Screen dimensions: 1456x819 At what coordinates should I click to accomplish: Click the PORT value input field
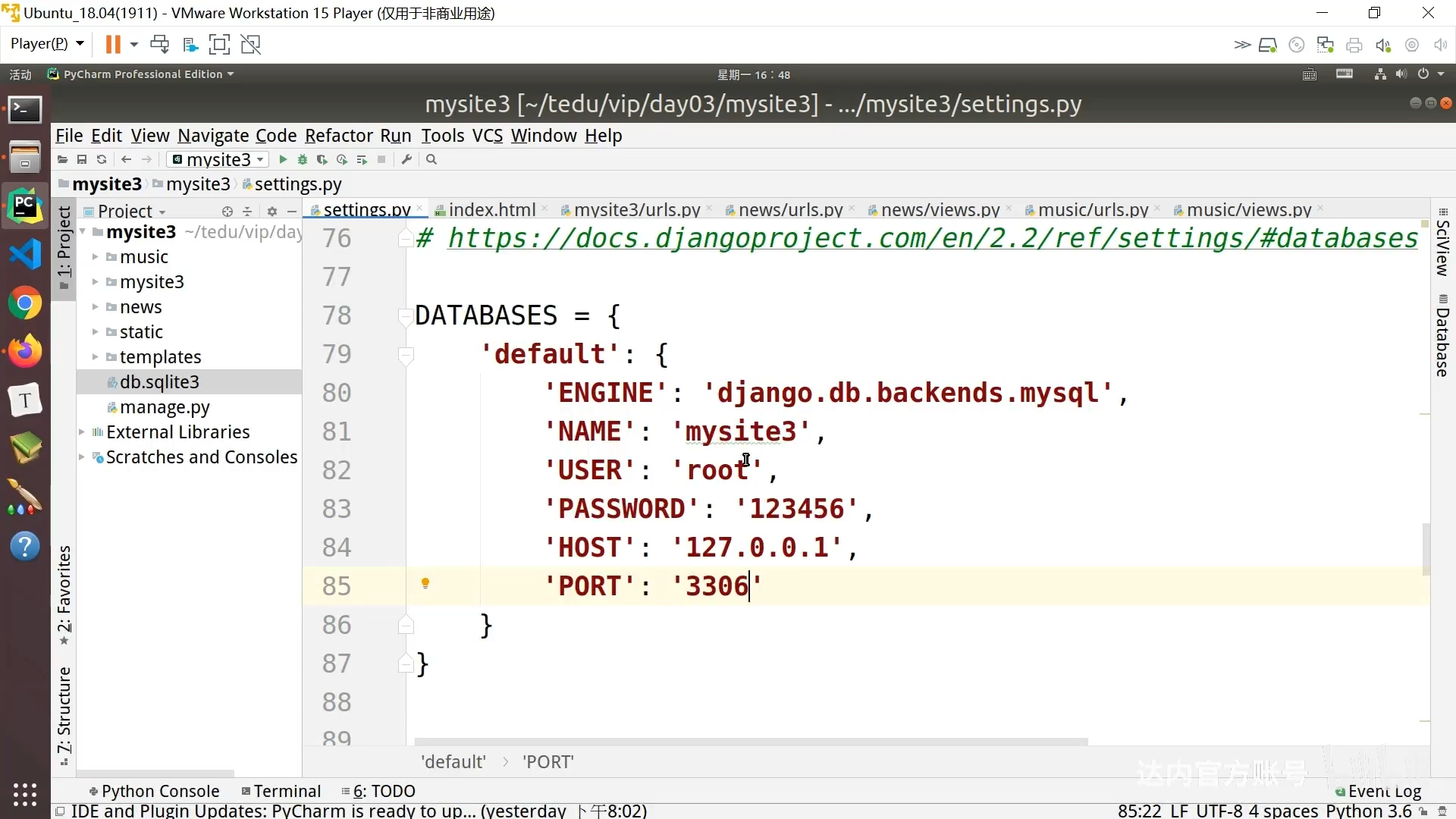716,585
